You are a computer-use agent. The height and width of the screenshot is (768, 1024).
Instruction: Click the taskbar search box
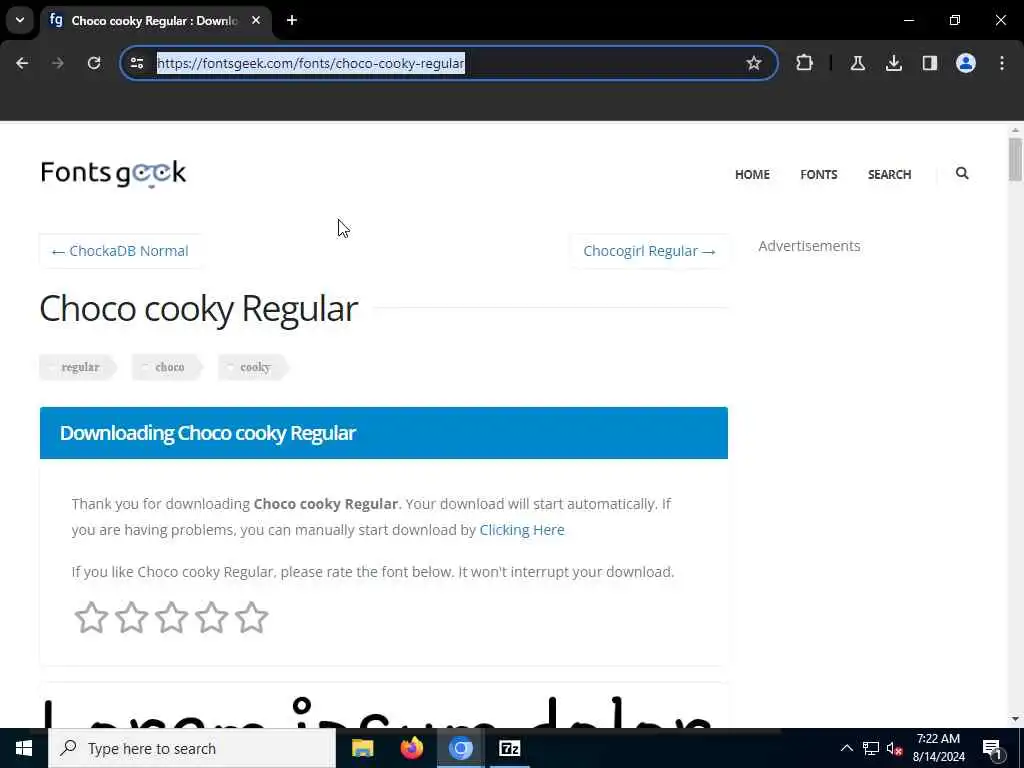[x=192, y=748]
